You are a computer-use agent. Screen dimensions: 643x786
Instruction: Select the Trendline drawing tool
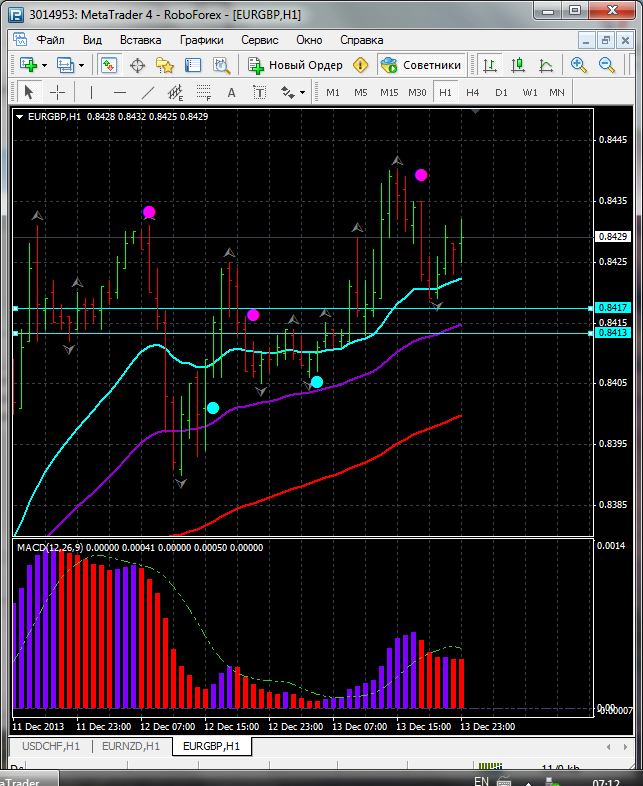148,92
